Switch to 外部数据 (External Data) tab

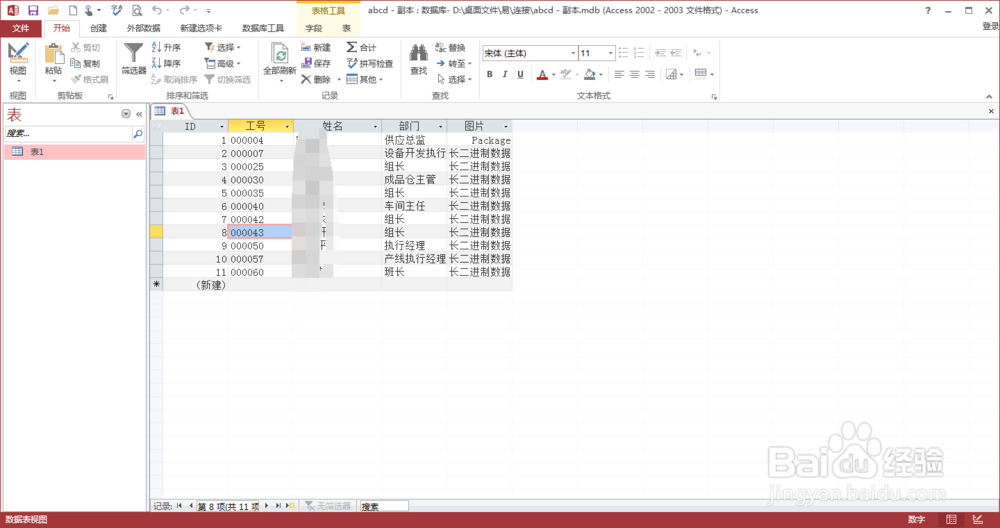(x=143, y=28)
